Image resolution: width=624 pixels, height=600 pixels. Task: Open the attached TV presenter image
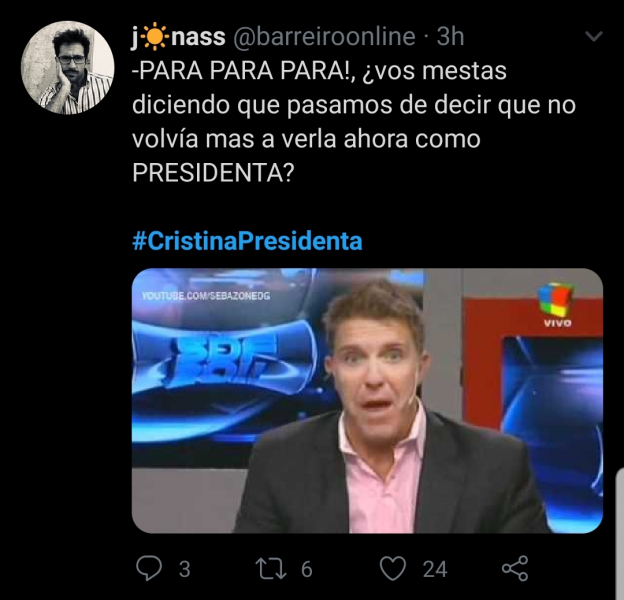367,401
